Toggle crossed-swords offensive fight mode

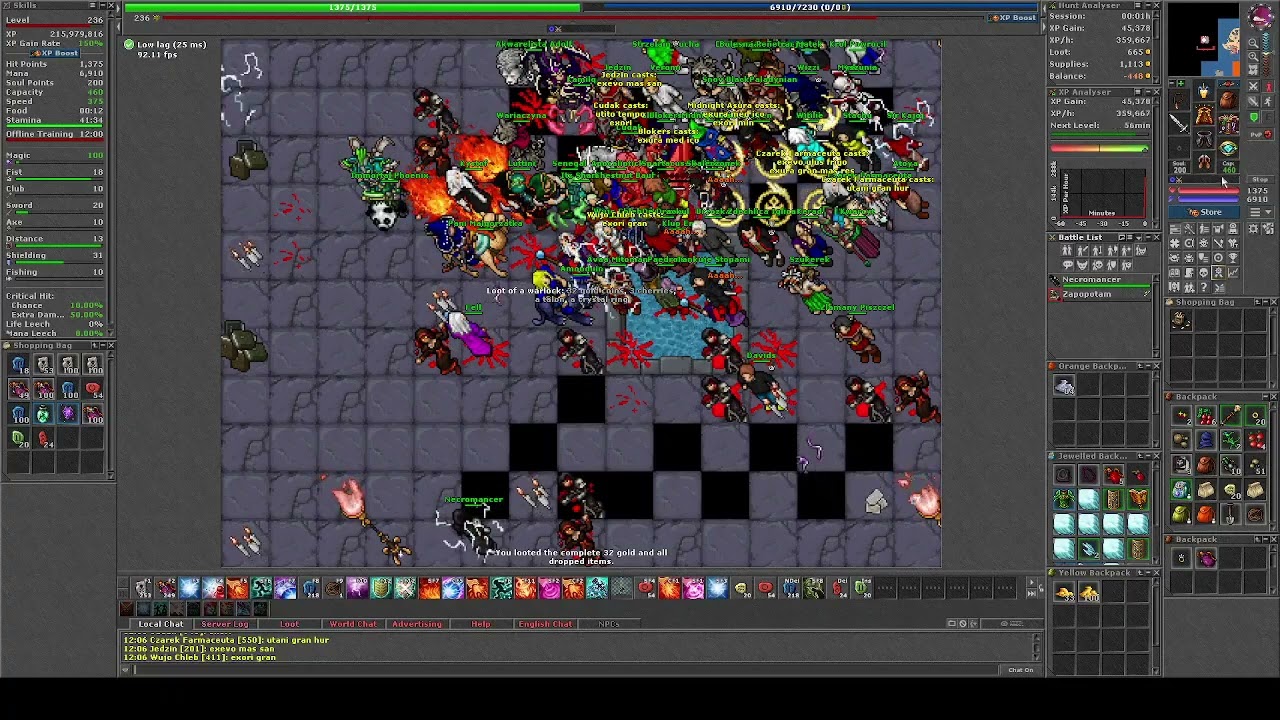(x=1253, y=87)
